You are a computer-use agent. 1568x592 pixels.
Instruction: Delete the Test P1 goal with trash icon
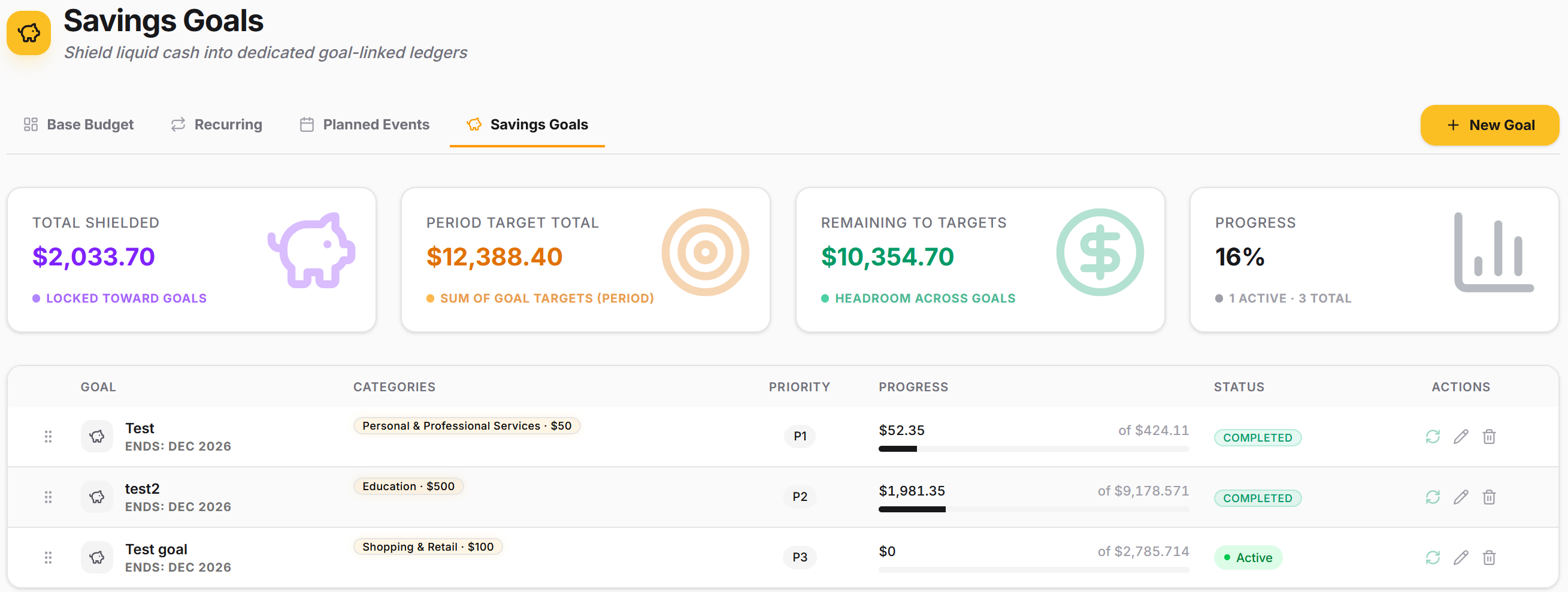point(1489,437)
